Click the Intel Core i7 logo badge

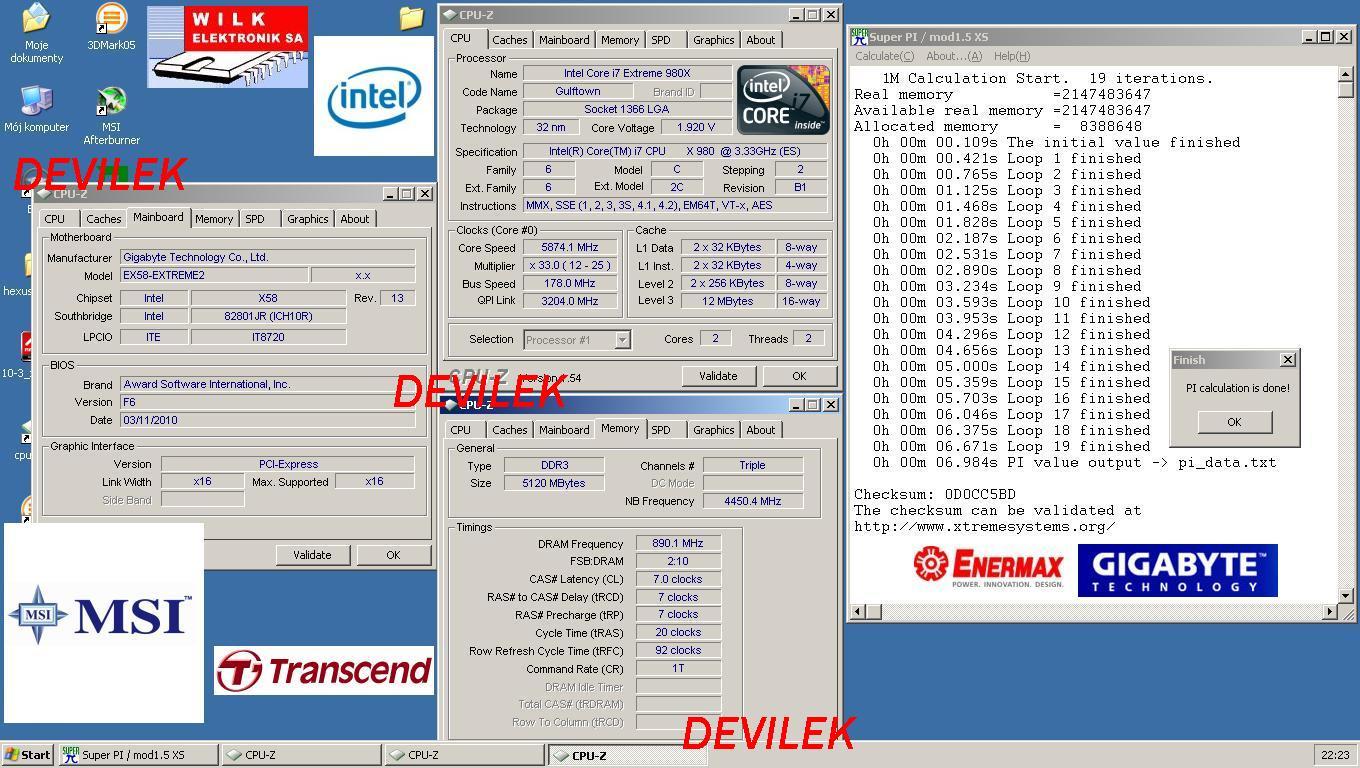[783, 100]
